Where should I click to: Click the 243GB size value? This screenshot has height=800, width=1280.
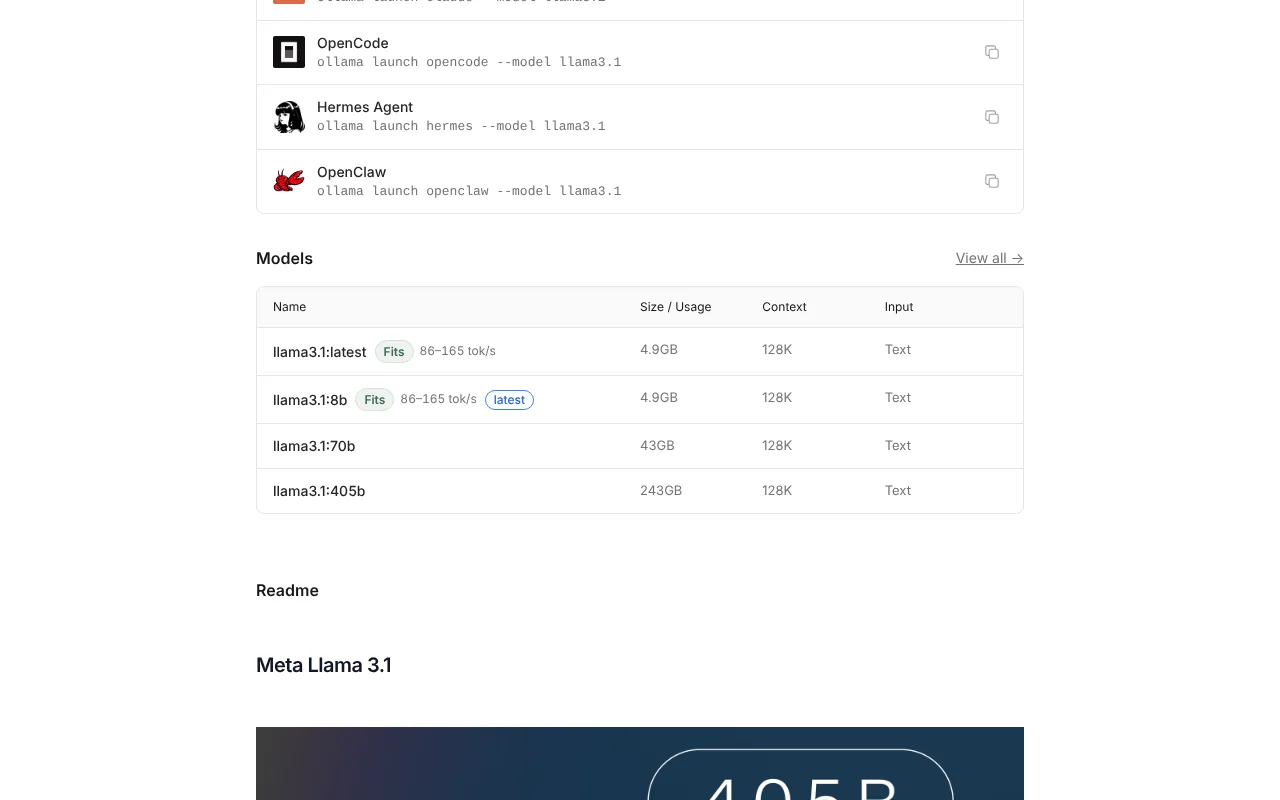[x=661, y=490]
